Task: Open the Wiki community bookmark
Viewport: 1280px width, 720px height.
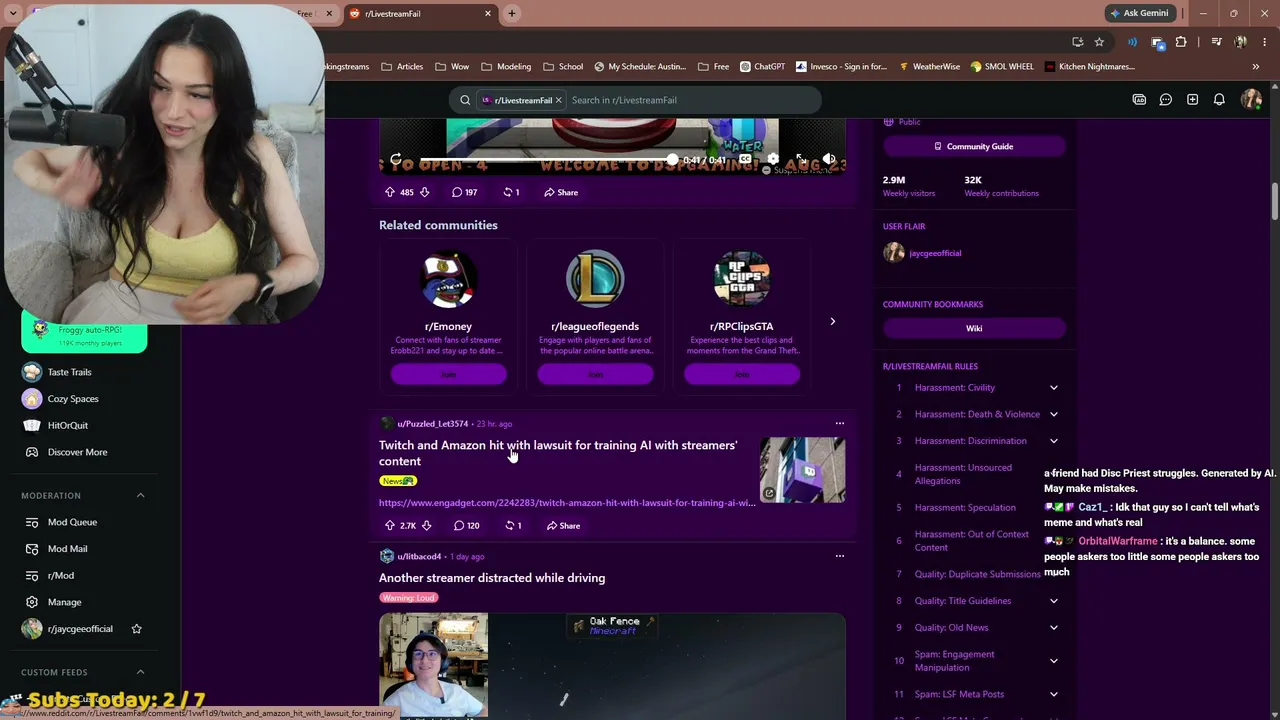Action: [974, 328]
